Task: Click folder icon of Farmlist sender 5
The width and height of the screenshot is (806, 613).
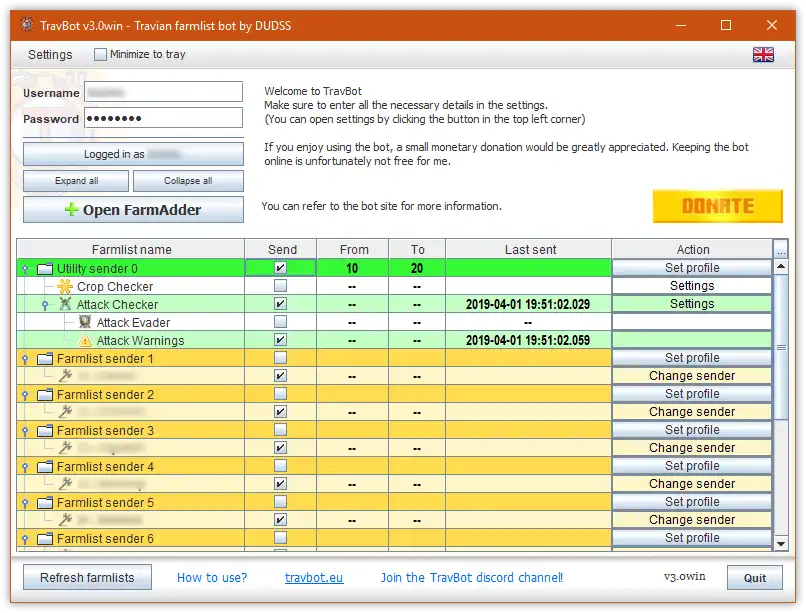Action: [45, 502]
